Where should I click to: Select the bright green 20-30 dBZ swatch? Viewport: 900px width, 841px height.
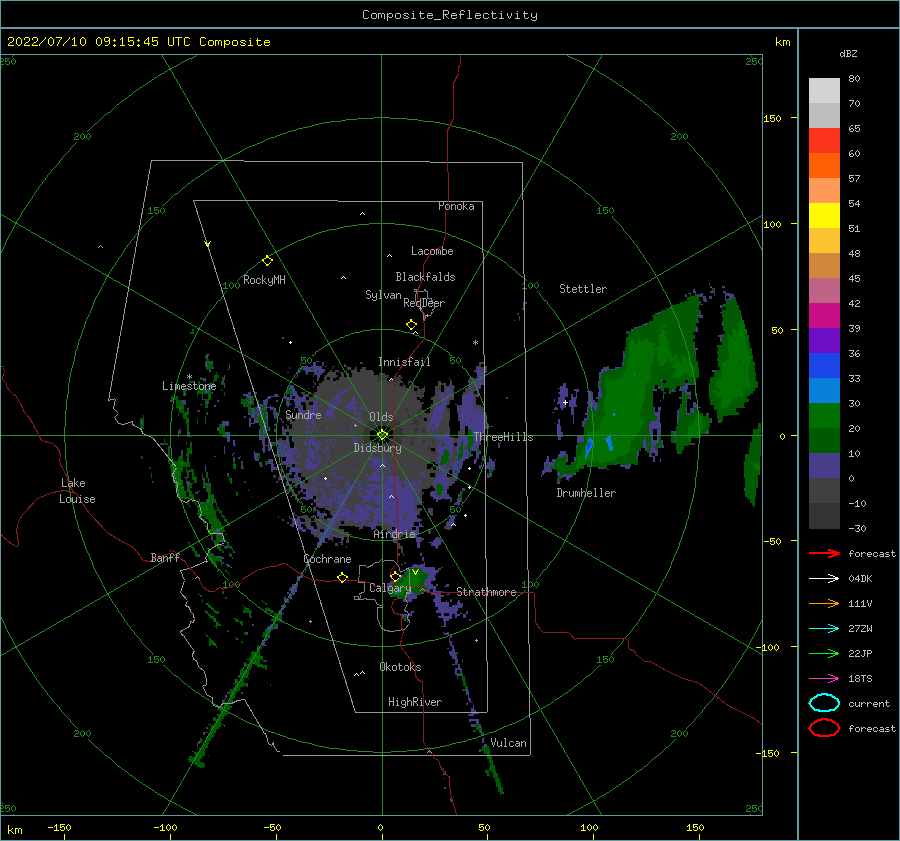[x=824, y=416]
